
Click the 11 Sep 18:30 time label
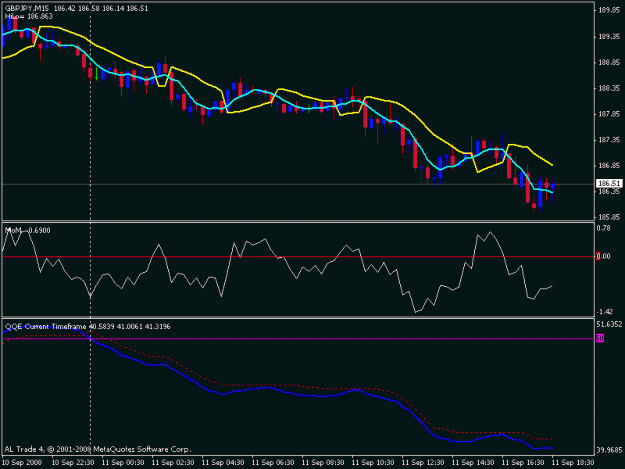573,463
